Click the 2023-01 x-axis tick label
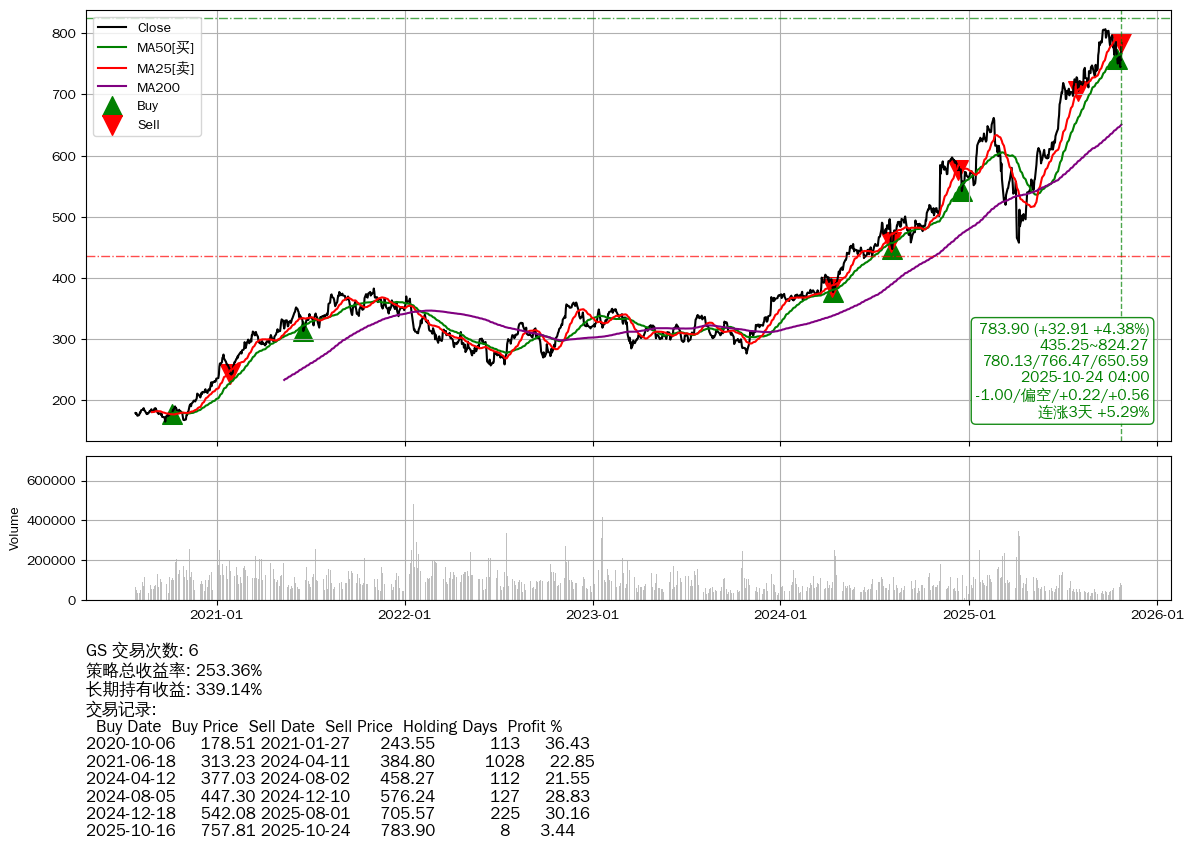The image size is (1193, 849). [593, 616]
